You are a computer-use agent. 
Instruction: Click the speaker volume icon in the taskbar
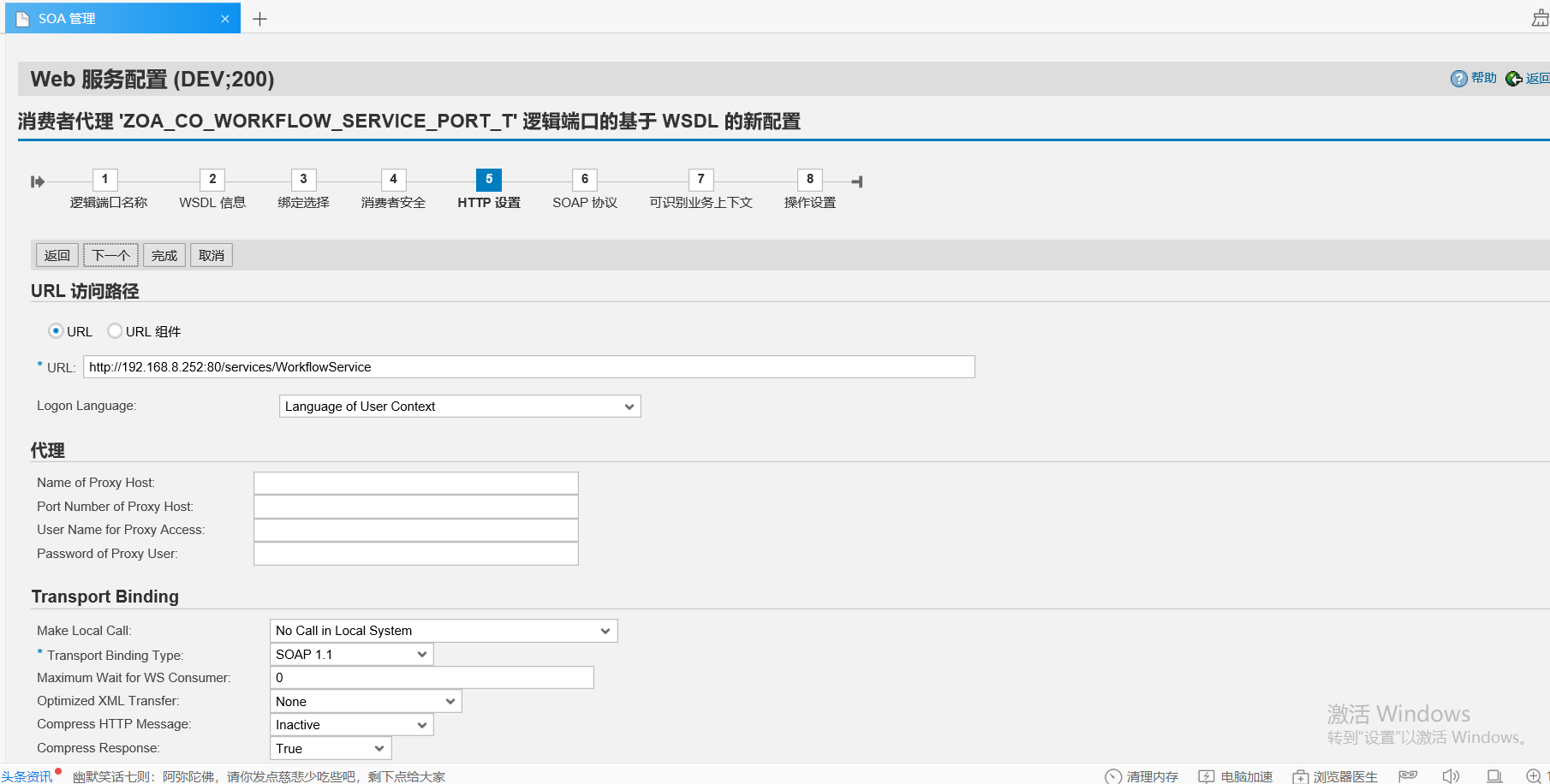click(x=1451, y=775)
